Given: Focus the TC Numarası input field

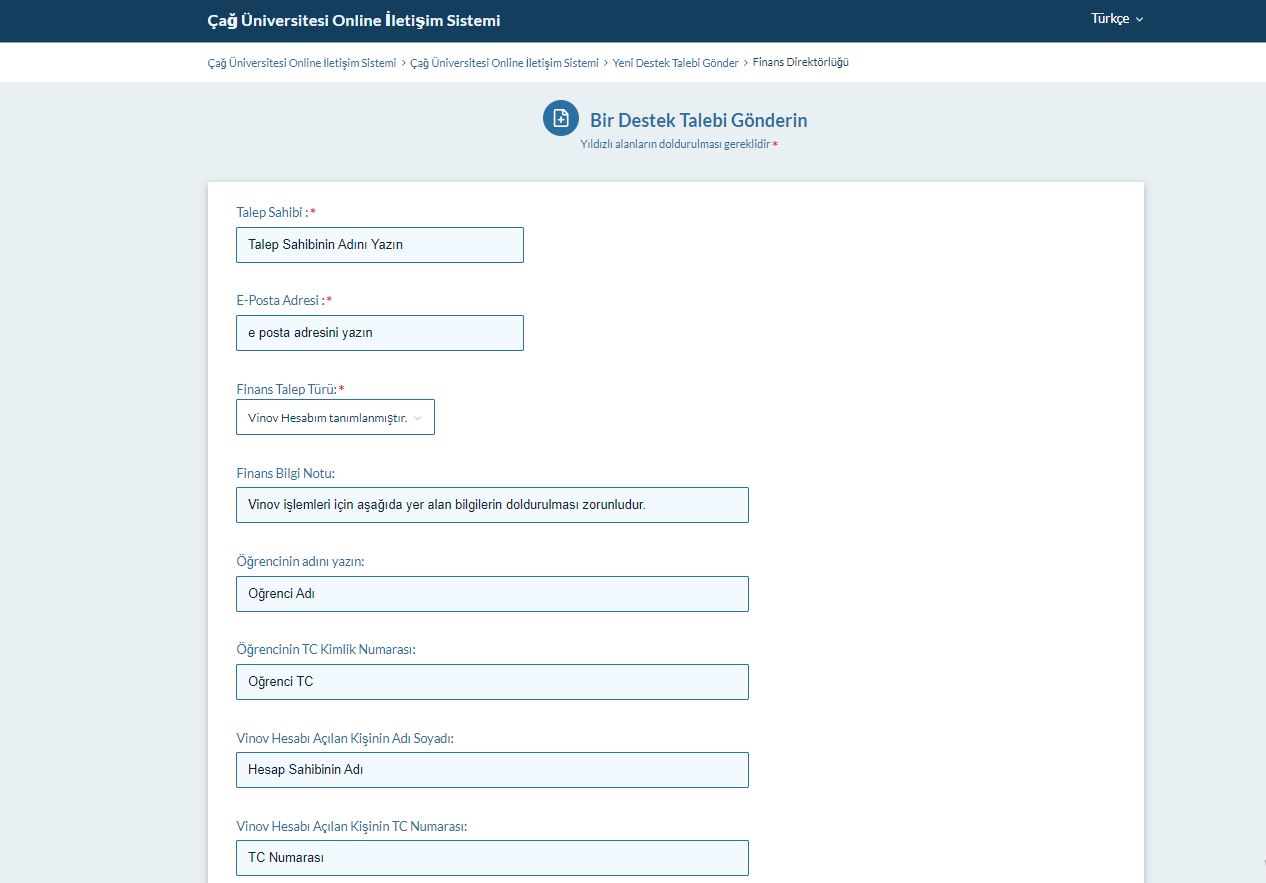Looking at the screenshot, I should click(x=492, y=858).
